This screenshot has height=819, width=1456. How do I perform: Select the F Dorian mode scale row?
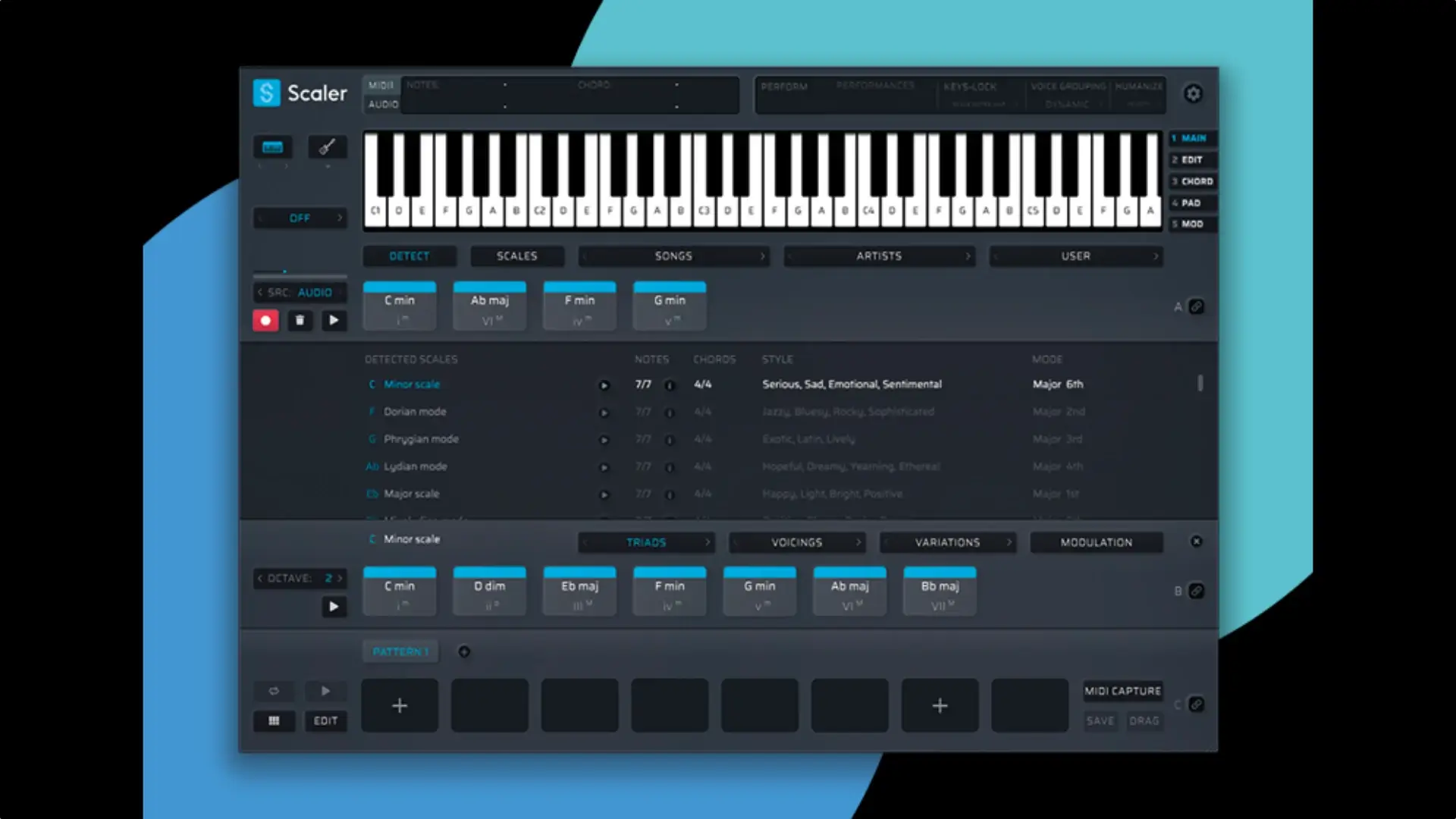pos(416,412)
